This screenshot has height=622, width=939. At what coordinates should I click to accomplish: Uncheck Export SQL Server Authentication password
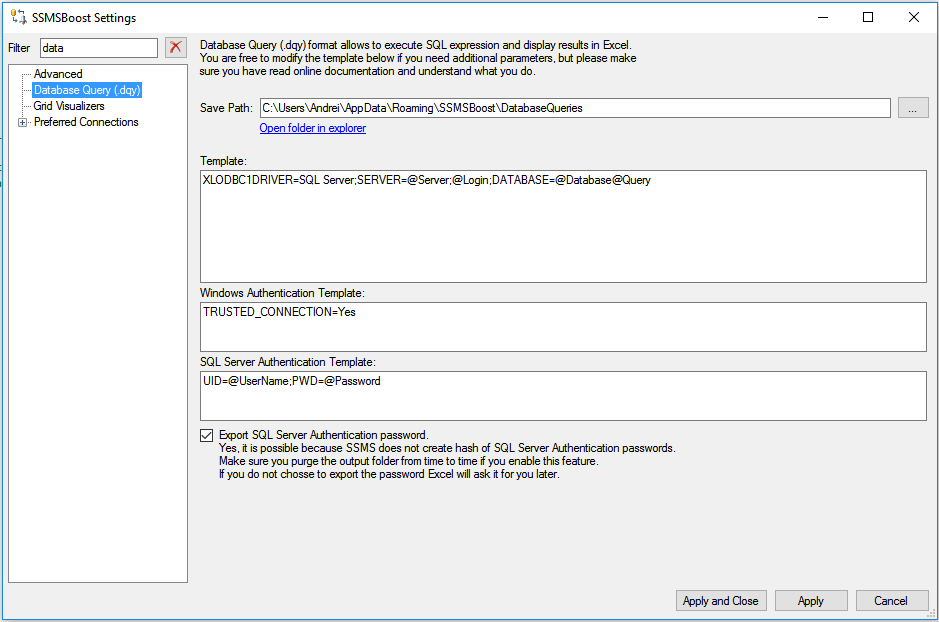tap(207, 435)
